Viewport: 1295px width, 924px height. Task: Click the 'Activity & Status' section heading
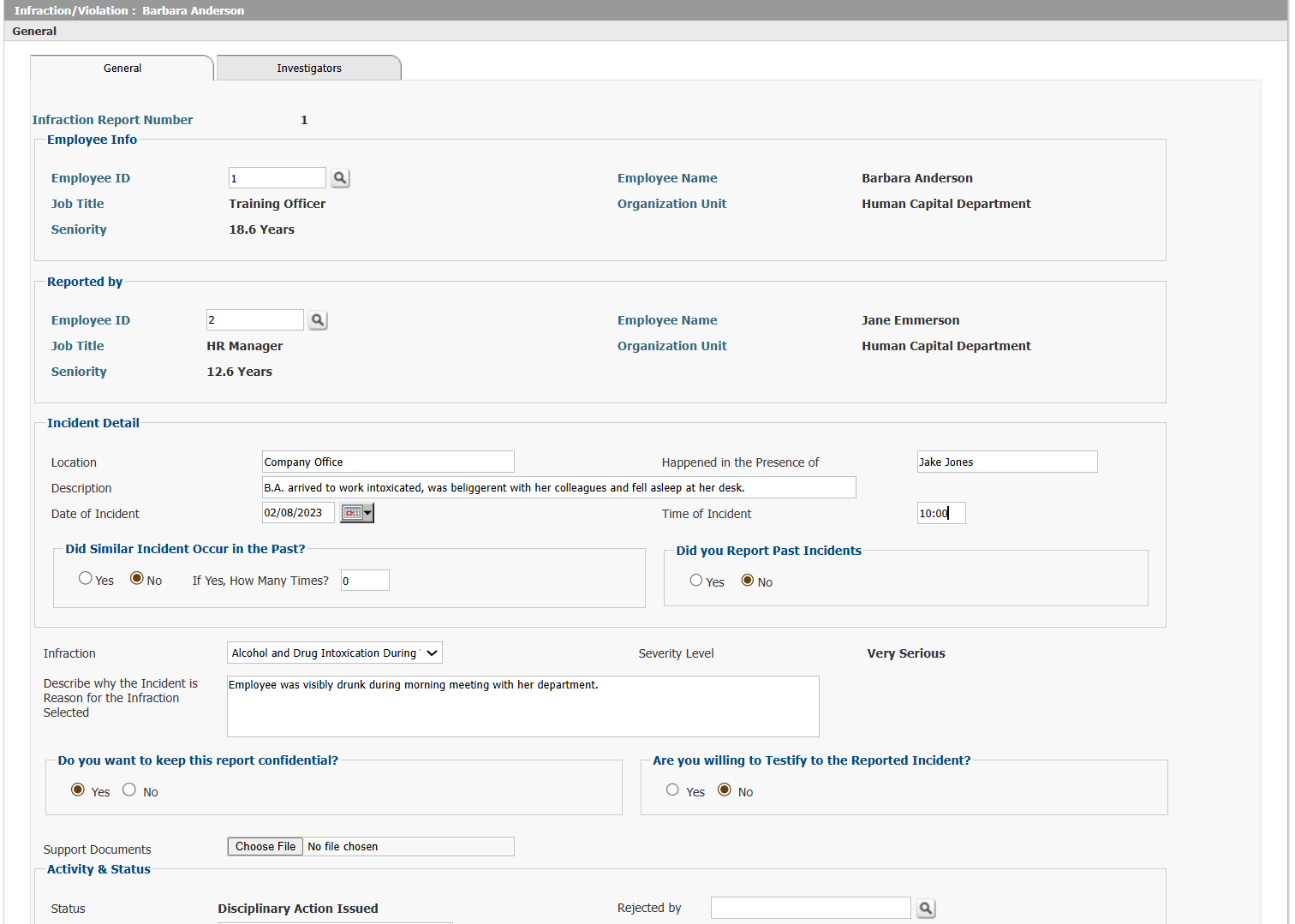98,869
